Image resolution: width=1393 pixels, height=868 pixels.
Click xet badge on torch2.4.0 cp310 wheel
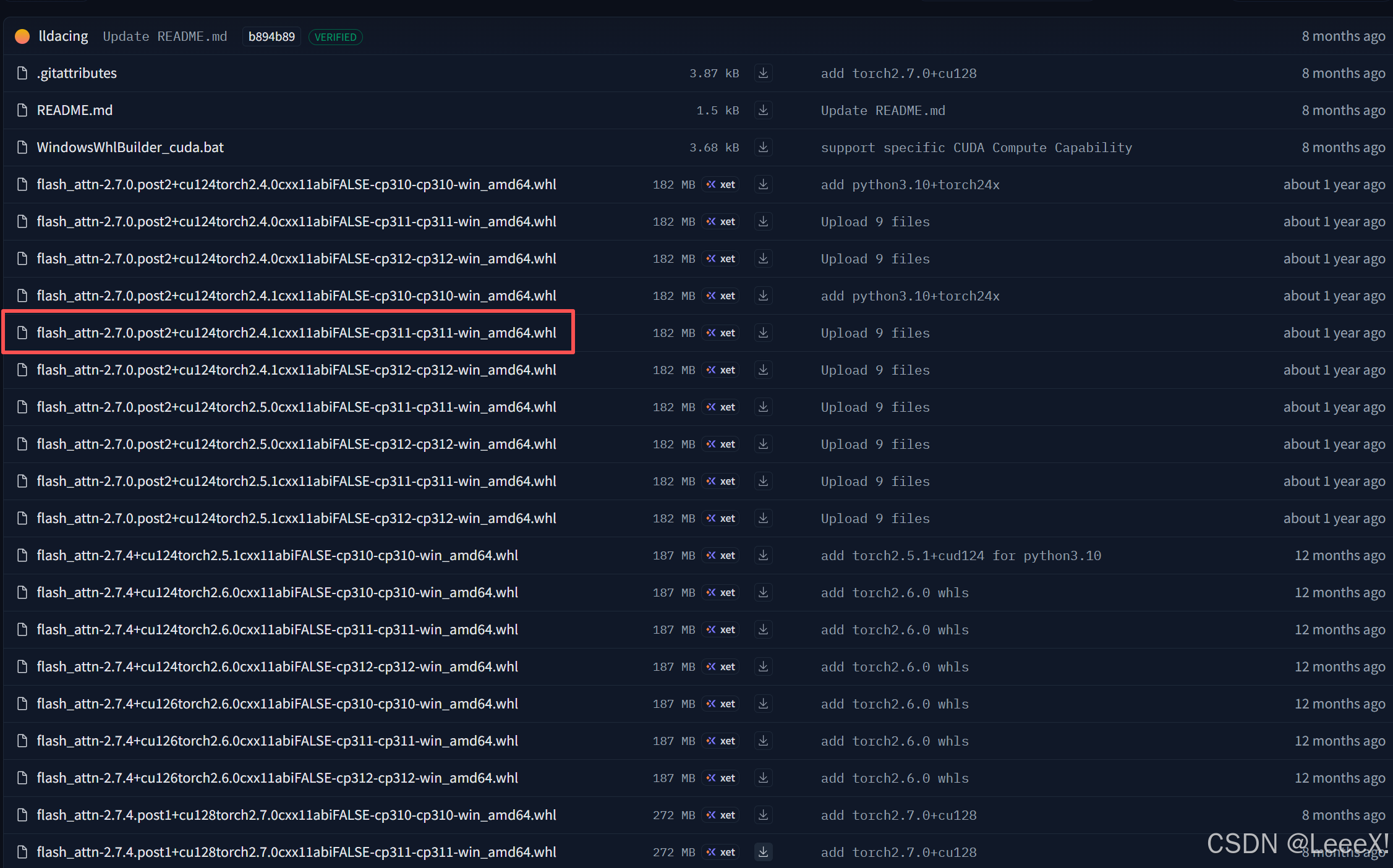[x=721, y=184]
